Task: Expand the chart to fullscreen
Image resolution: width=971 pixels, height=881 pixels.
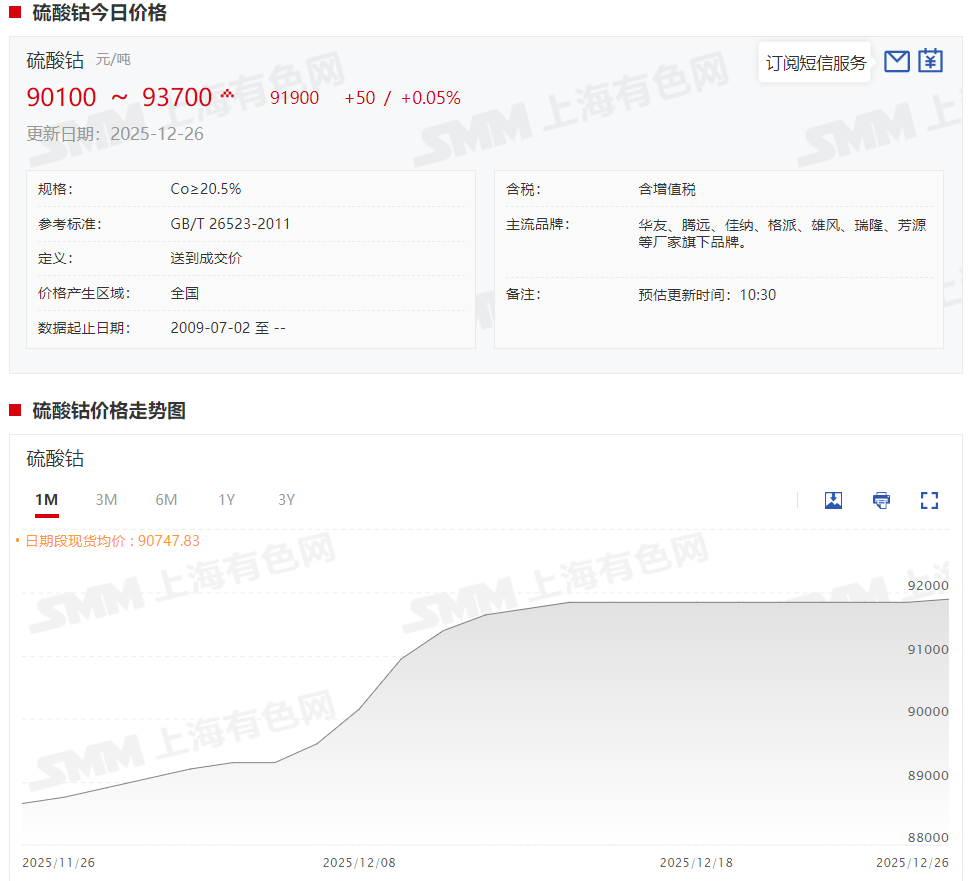Action: click(929, 500)
